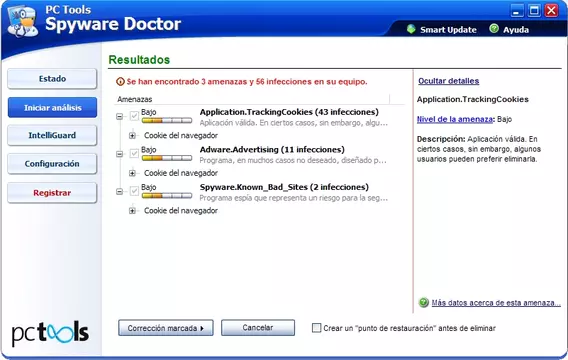Click the Cancelar button
The width and height of the screenshot is (568, 360).
[258, 328]
